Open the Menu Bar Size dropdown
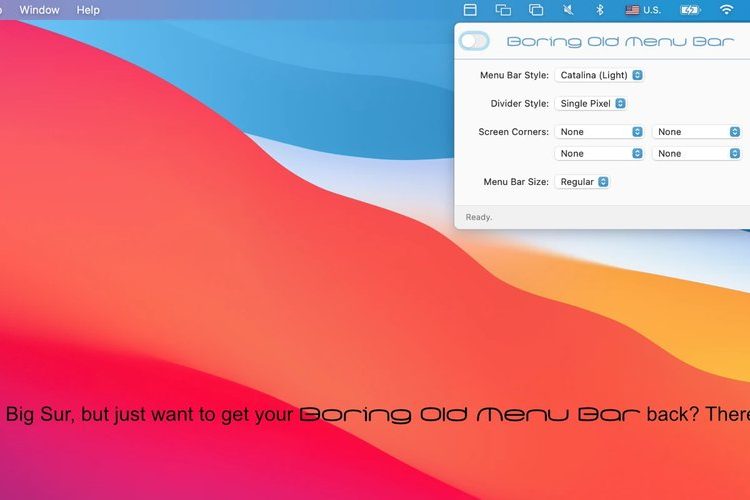750x500 pixels. (x=582, y=182)
